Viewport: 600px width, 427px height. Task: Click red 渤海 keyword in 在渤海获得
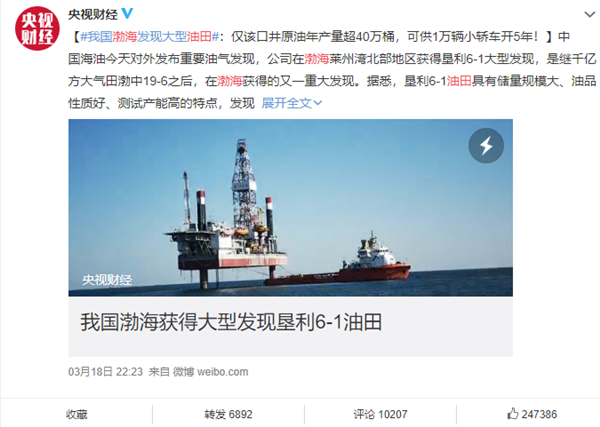(230, 81)
